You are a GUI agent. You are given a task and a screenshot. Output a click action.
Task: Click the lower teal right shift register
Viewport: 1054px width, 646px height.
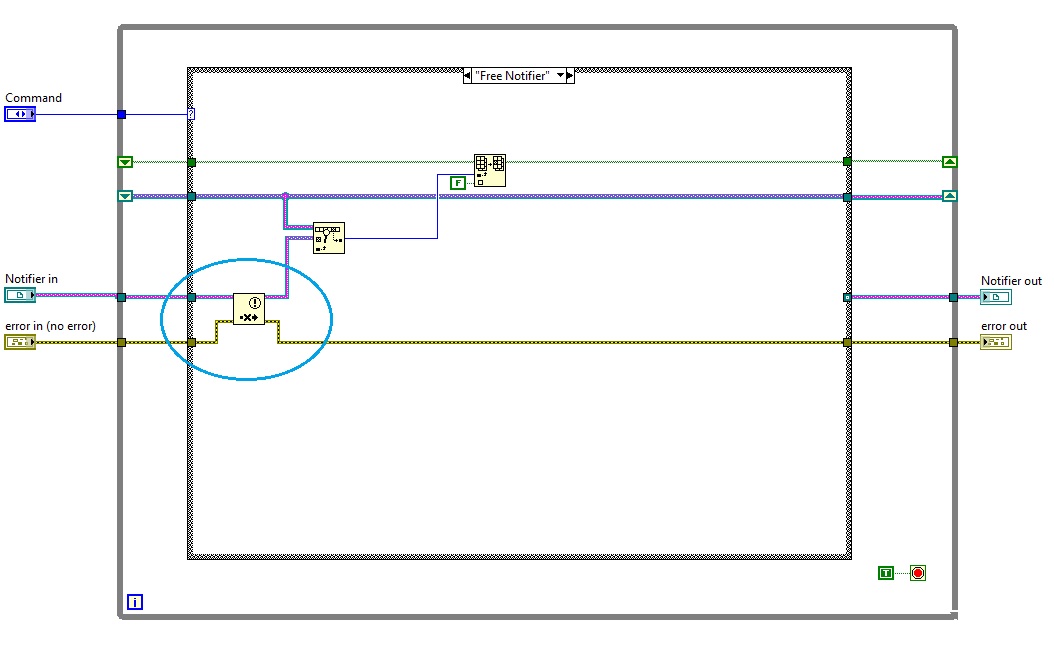949,196
